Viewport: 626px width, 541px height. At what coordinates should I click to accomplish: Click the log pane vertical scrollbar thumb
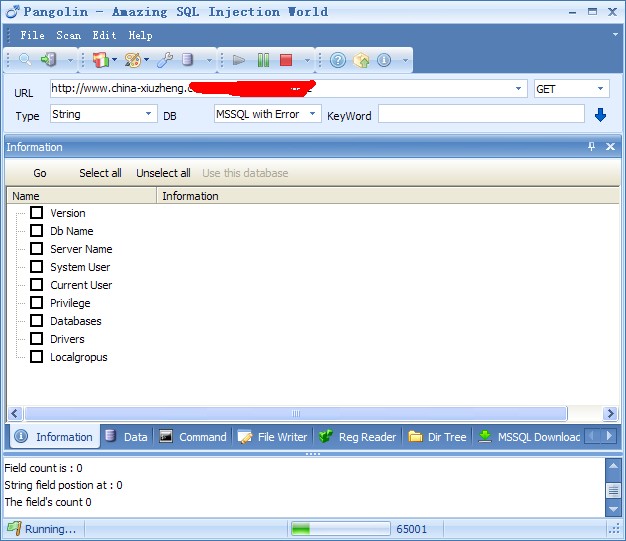[613, 490]
